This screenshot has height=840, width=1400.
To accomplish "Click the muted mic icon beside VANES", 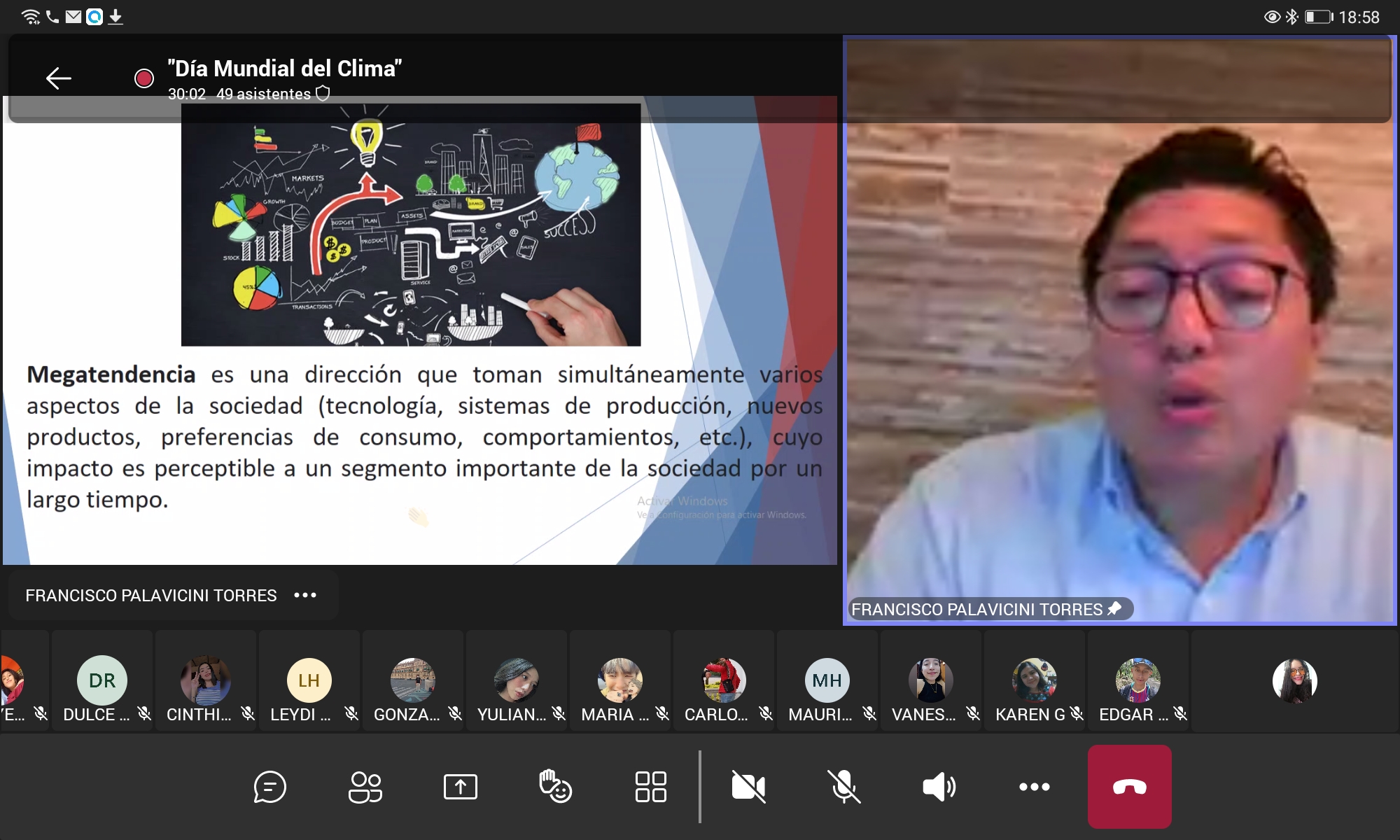I will 973,713.
